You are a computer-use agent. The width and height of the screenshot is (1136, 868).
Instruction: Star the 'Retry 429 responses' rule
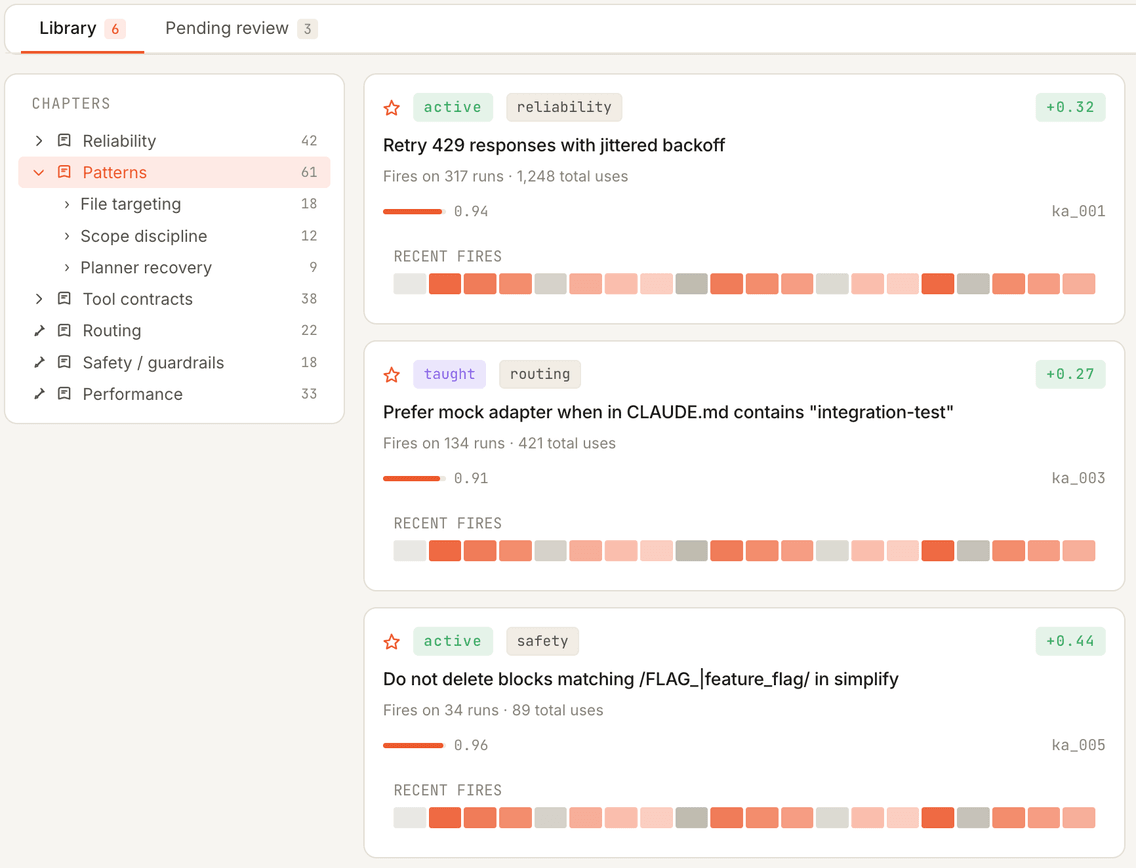[392, 108]
